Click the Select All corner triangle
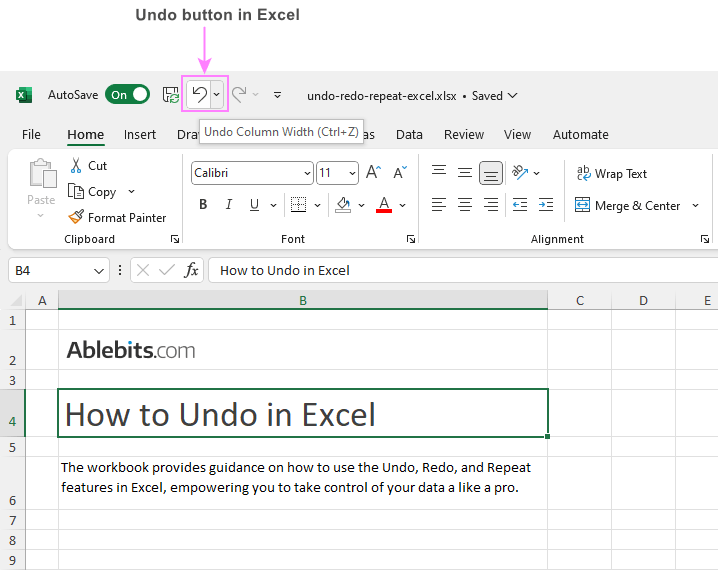 pos(16,300)
